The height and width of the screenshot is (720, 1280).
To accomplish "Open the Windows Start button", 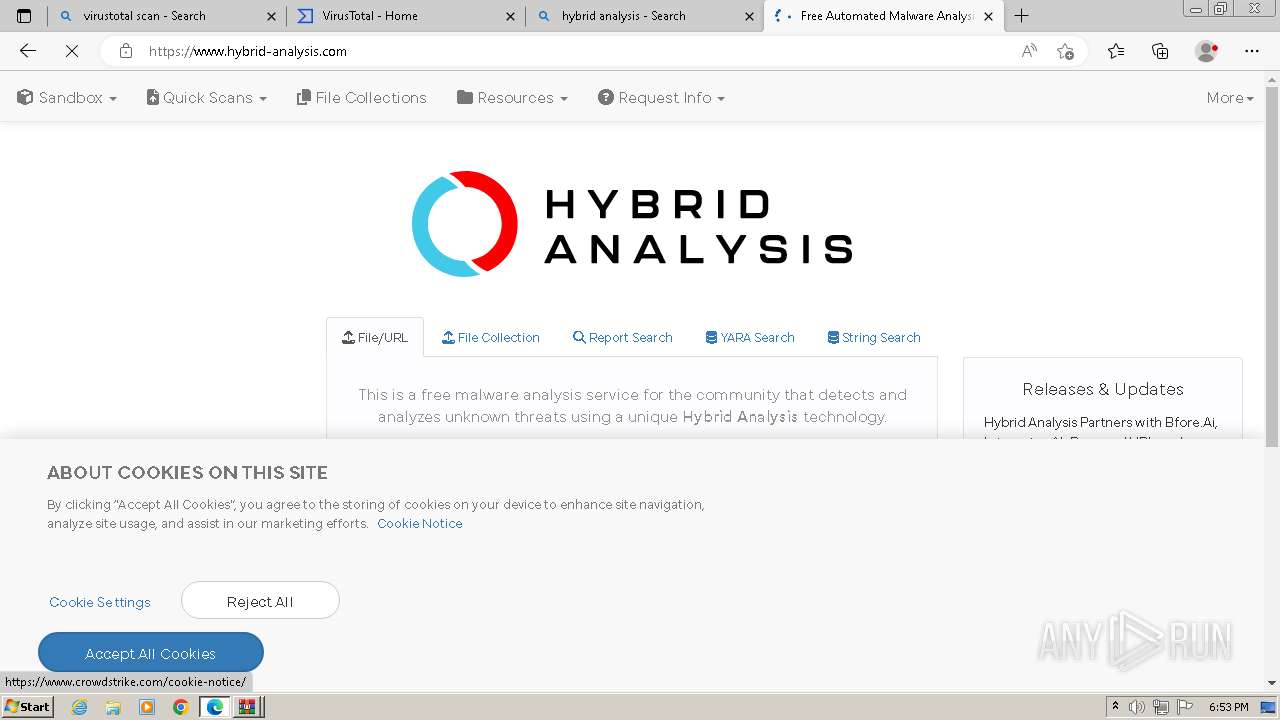I will [x=27, y=706].
